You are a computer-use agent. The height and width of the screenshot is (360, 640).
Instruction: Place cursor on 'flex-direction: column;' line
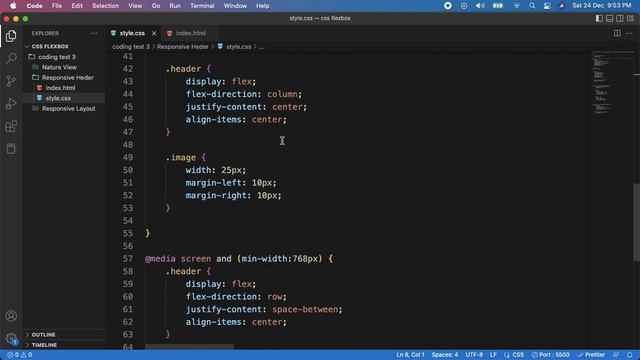click(244, 94)
